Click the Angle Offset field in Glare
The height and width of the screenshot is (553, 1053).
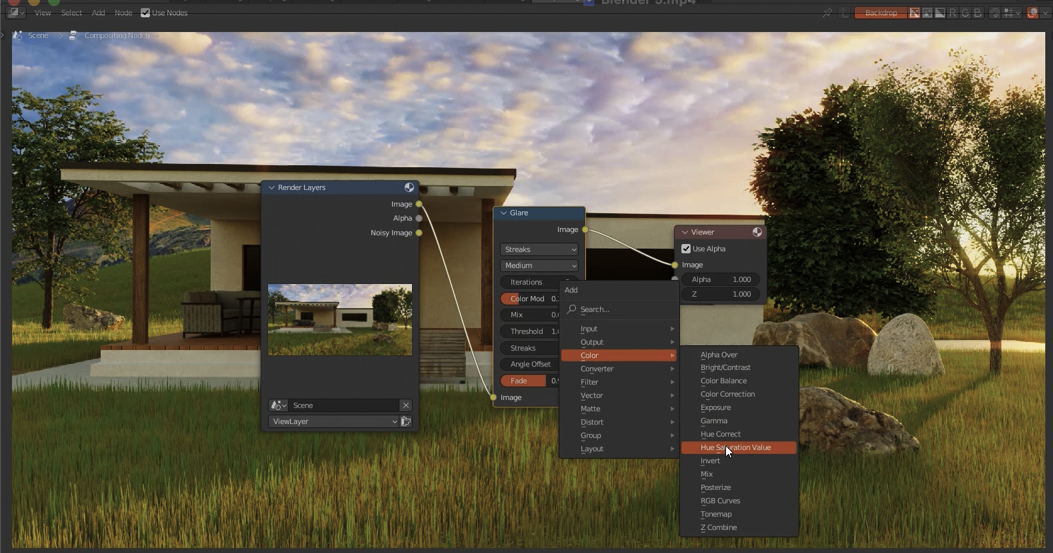[x=531, y=364]
